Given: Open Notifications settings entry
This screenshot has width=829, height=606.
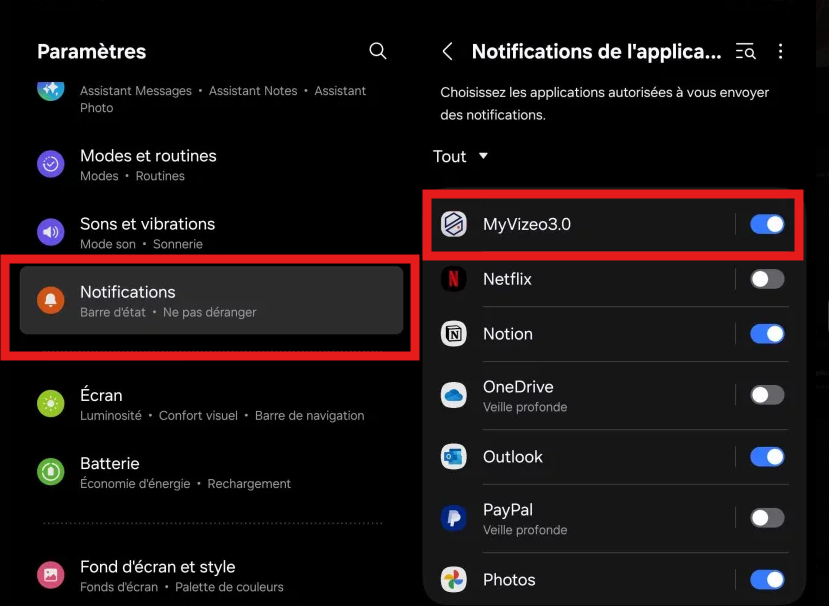Looking at the screenshot, I should [x=210, y=300].
